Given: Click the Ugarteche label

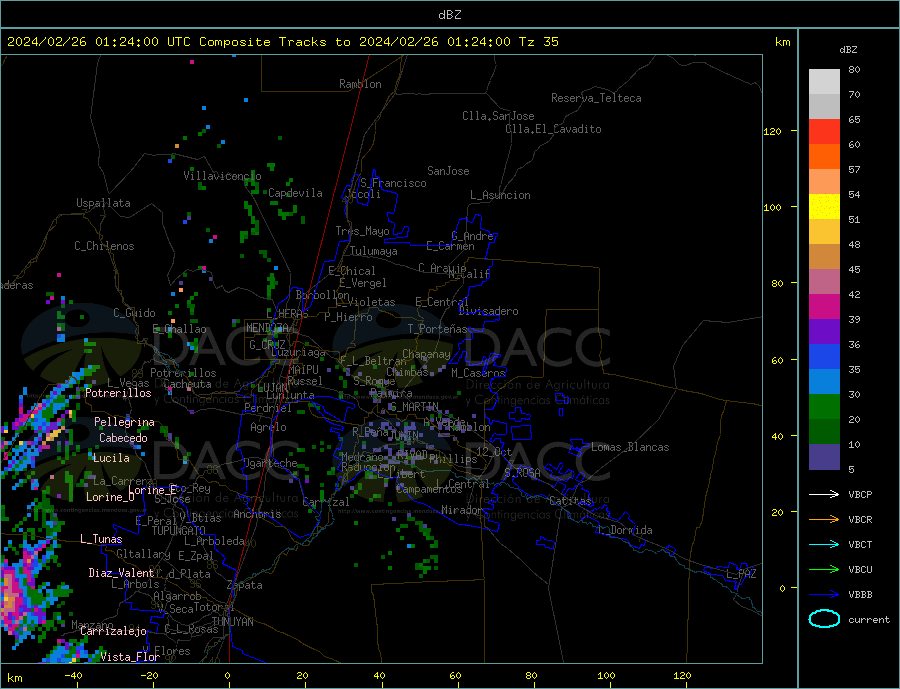Looking at the screenshot, I should click(x=270, y=463).
